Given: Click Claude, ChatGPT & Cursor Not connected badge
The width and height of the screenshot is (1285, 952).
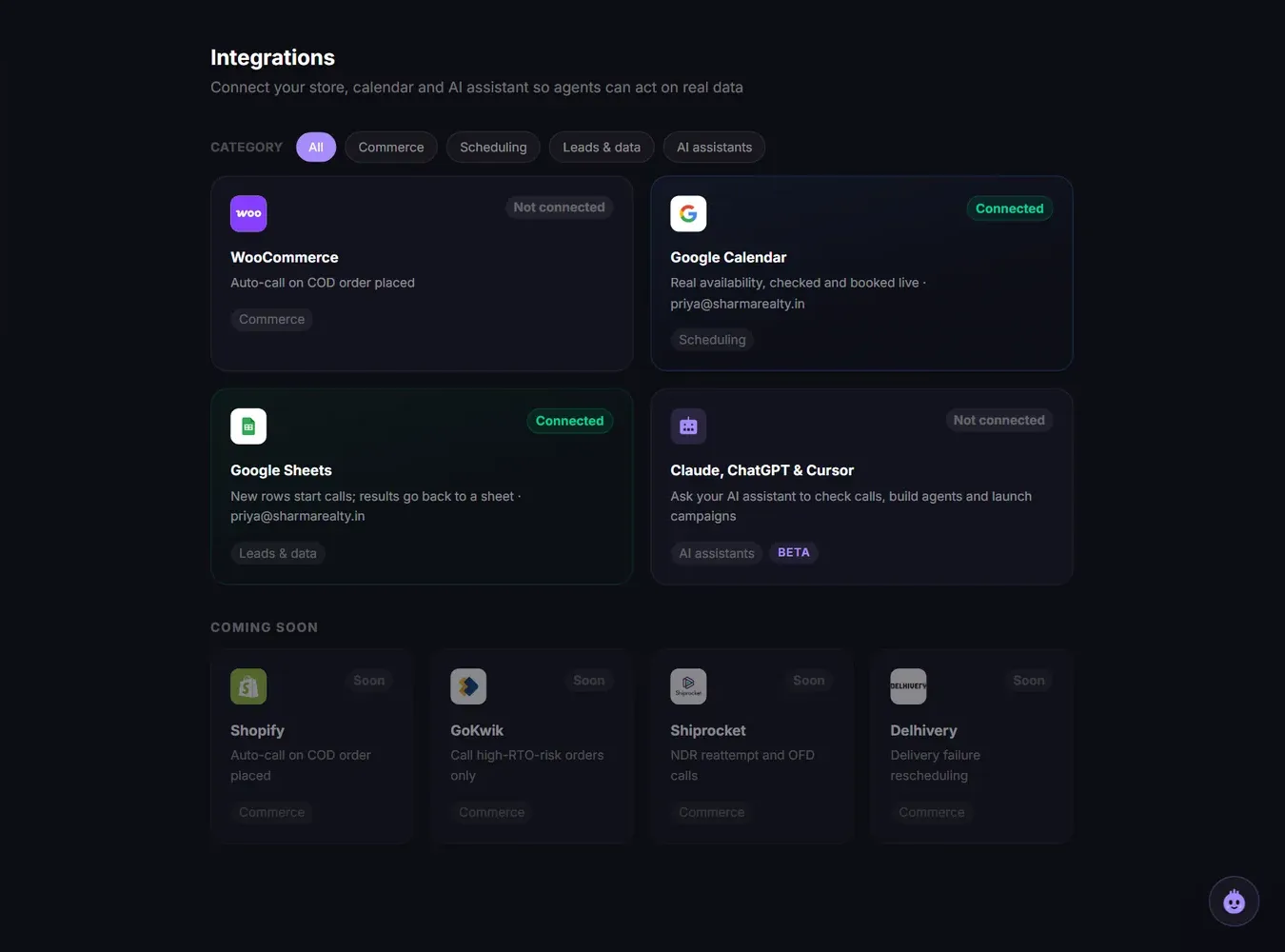Looking at the screenshot, I should click(998, 421).
